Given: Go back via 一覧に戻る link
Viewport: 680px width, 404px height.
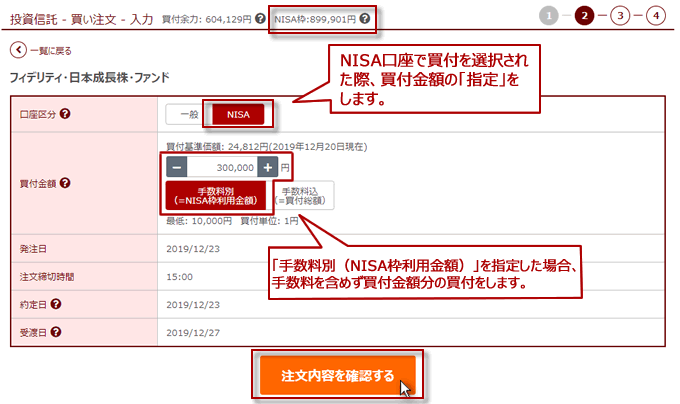Looking at the screenshot, I should point(51,51).
